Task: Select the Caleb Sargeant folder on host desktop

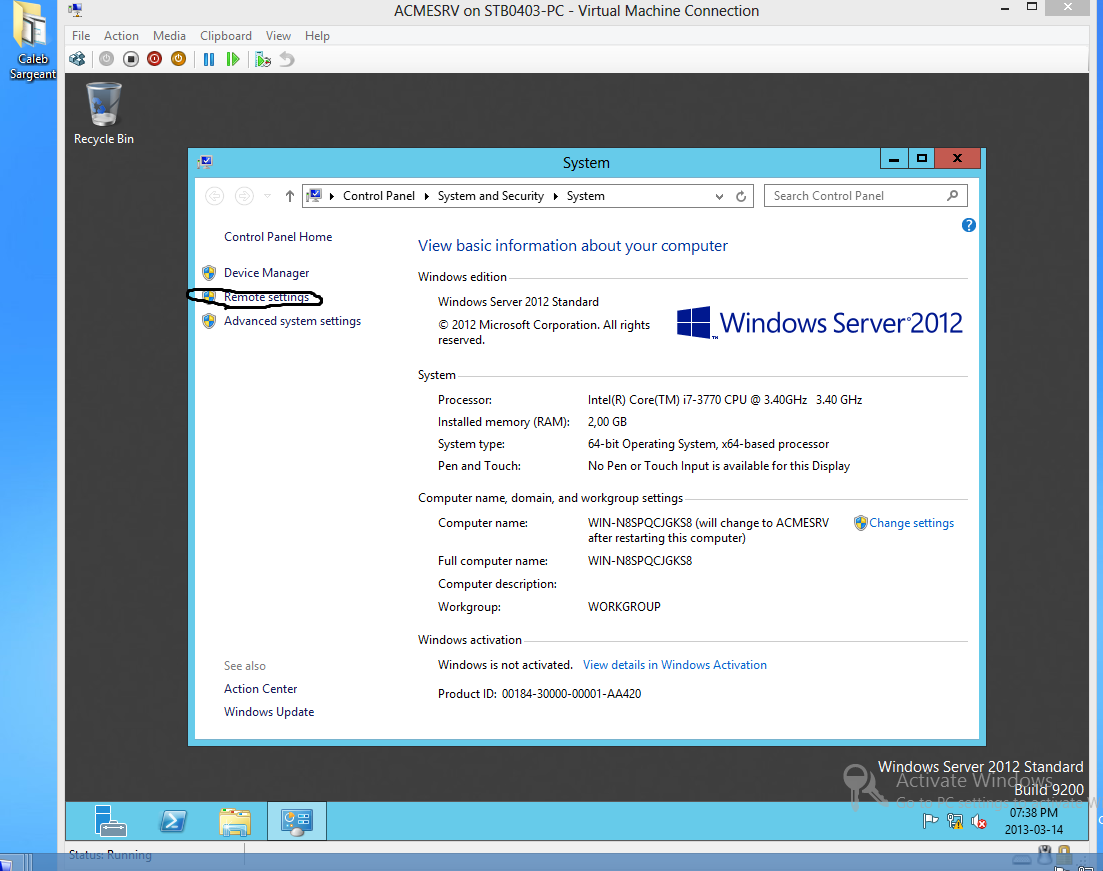Action: [x=32, y=41]
